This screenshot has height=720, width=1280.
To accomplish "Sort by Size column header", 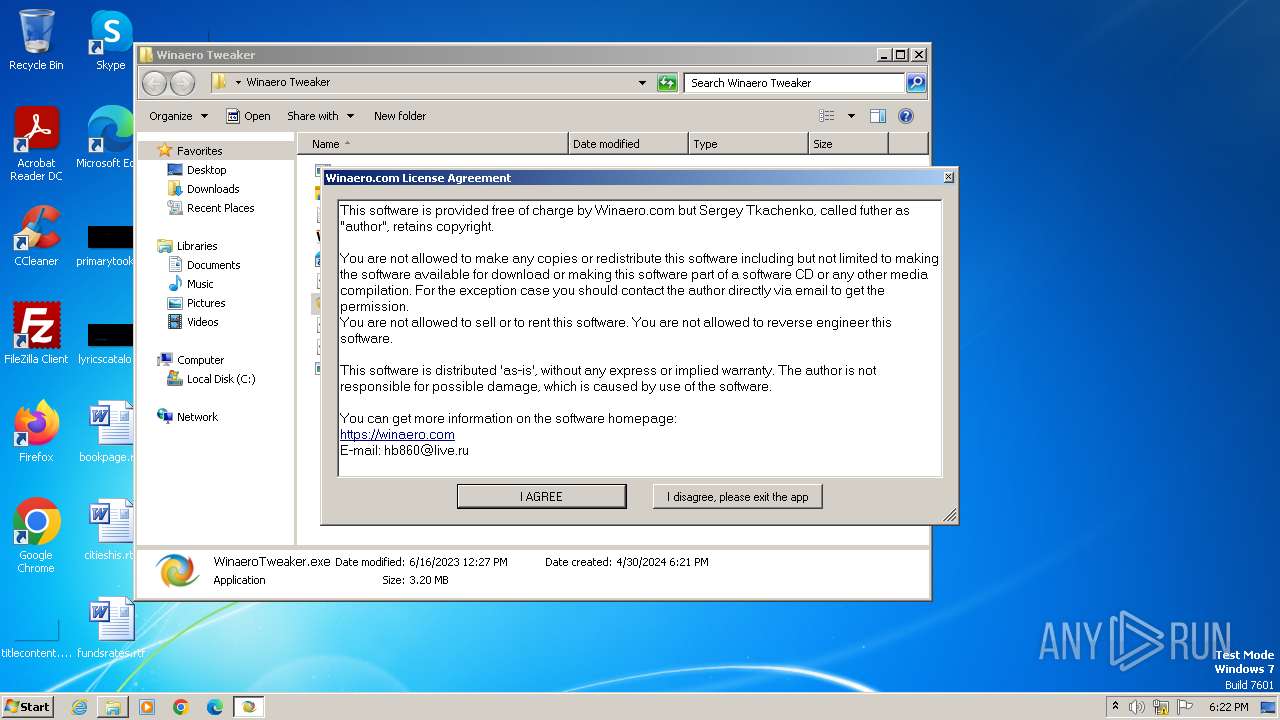I will [848, 144].
